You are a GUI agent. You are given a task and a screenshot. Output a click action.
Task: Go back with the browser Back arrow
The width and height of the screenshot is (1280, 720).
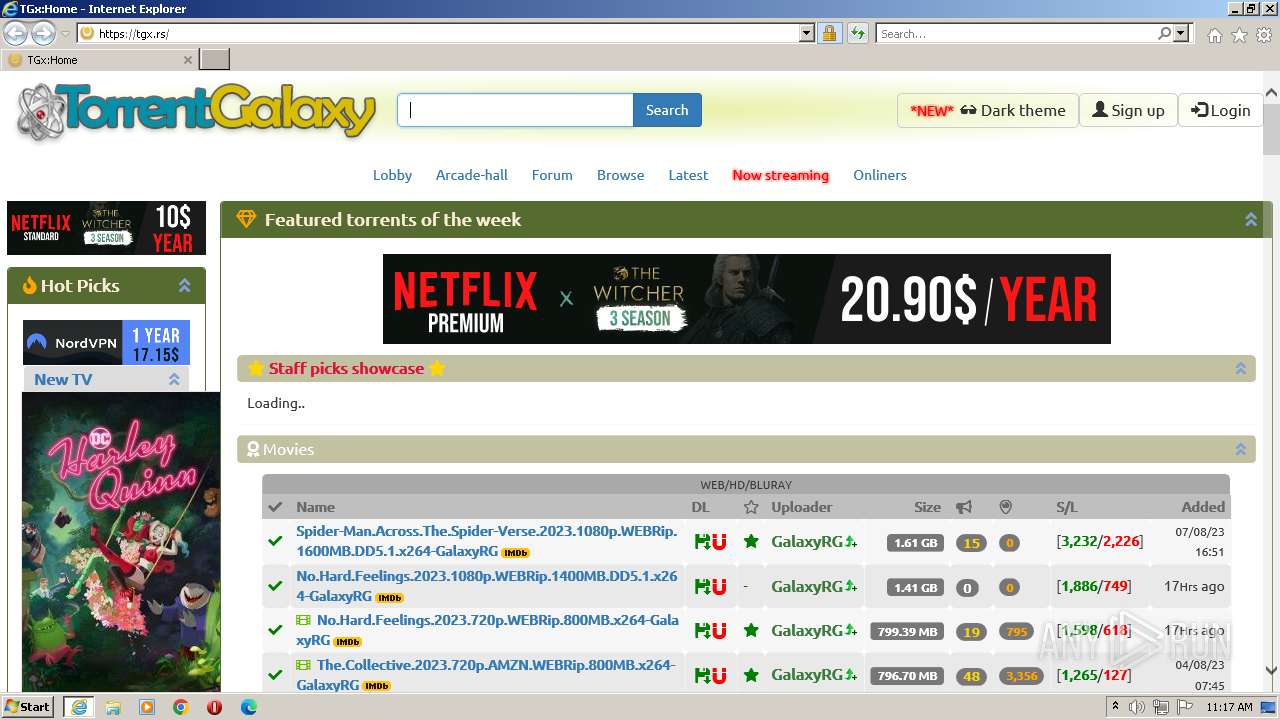(16, 33)
